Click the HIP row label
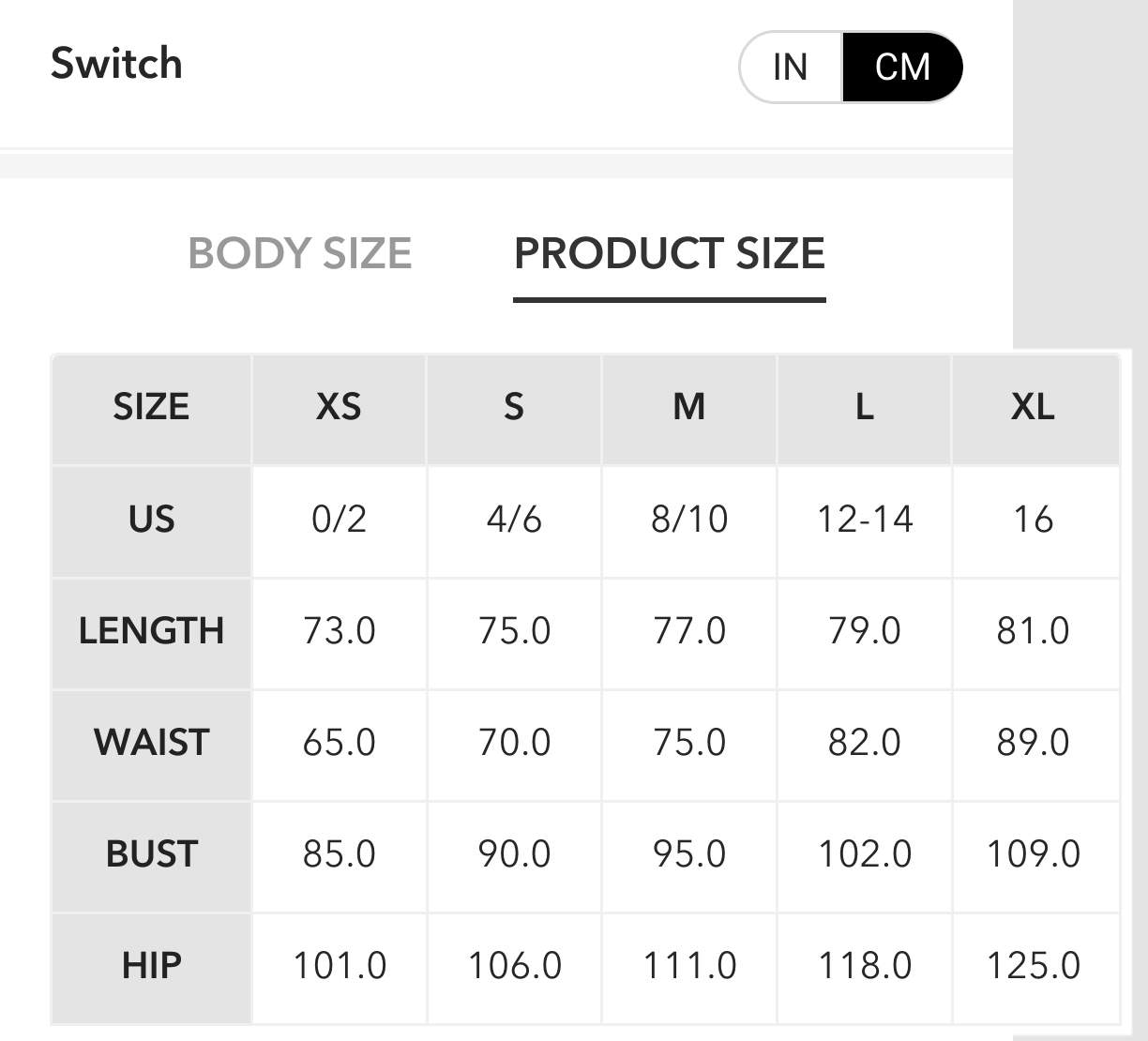This screenshot has width=1148, height=1041. pos(151,965)
